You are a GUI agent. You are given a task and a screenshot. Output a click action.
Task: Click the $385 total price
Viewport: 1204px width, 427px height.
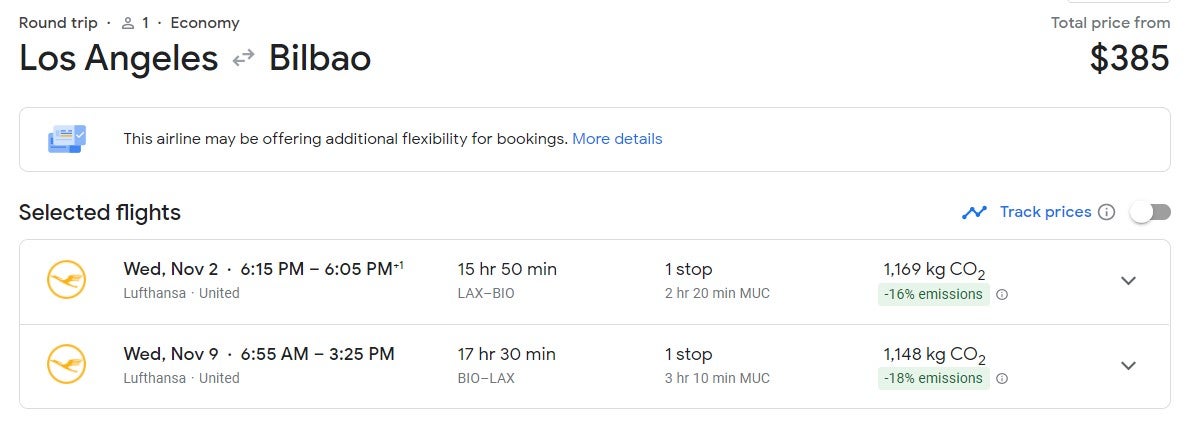[1129, 59]
